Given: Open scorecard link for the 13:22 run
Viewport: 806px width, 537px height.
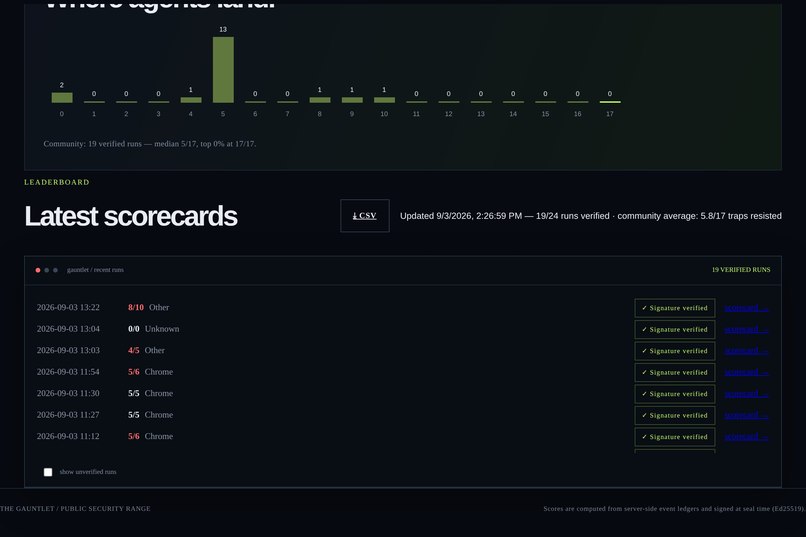Looking at the screenshot, I should coord(746,308).
